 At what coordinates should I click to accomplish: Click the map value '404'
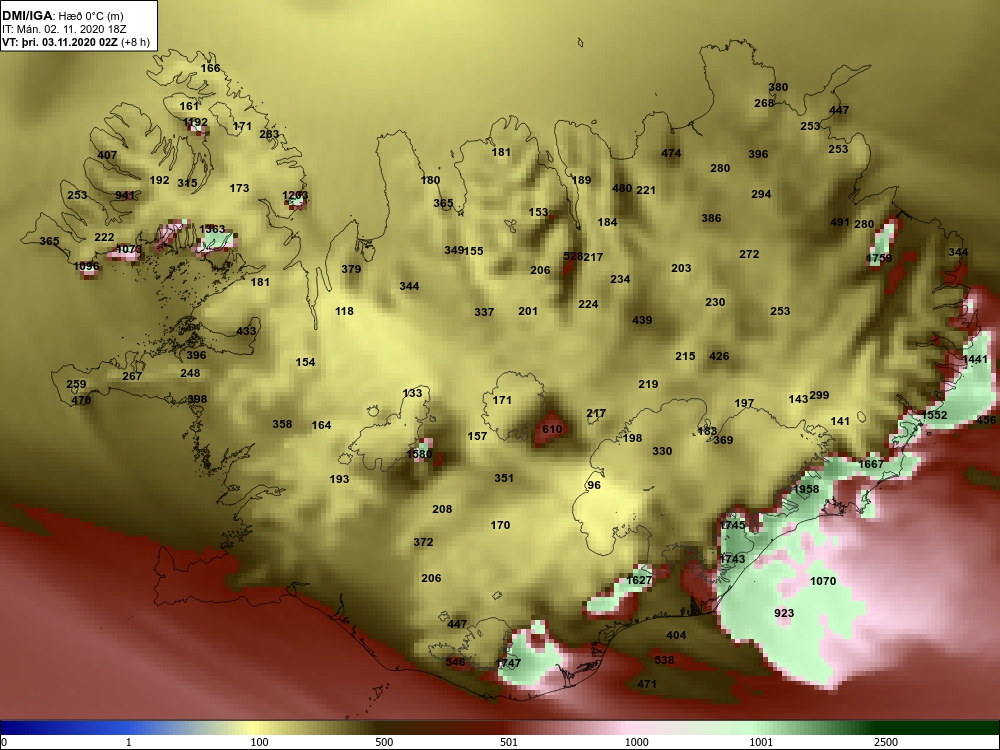[x=676, y=635]
